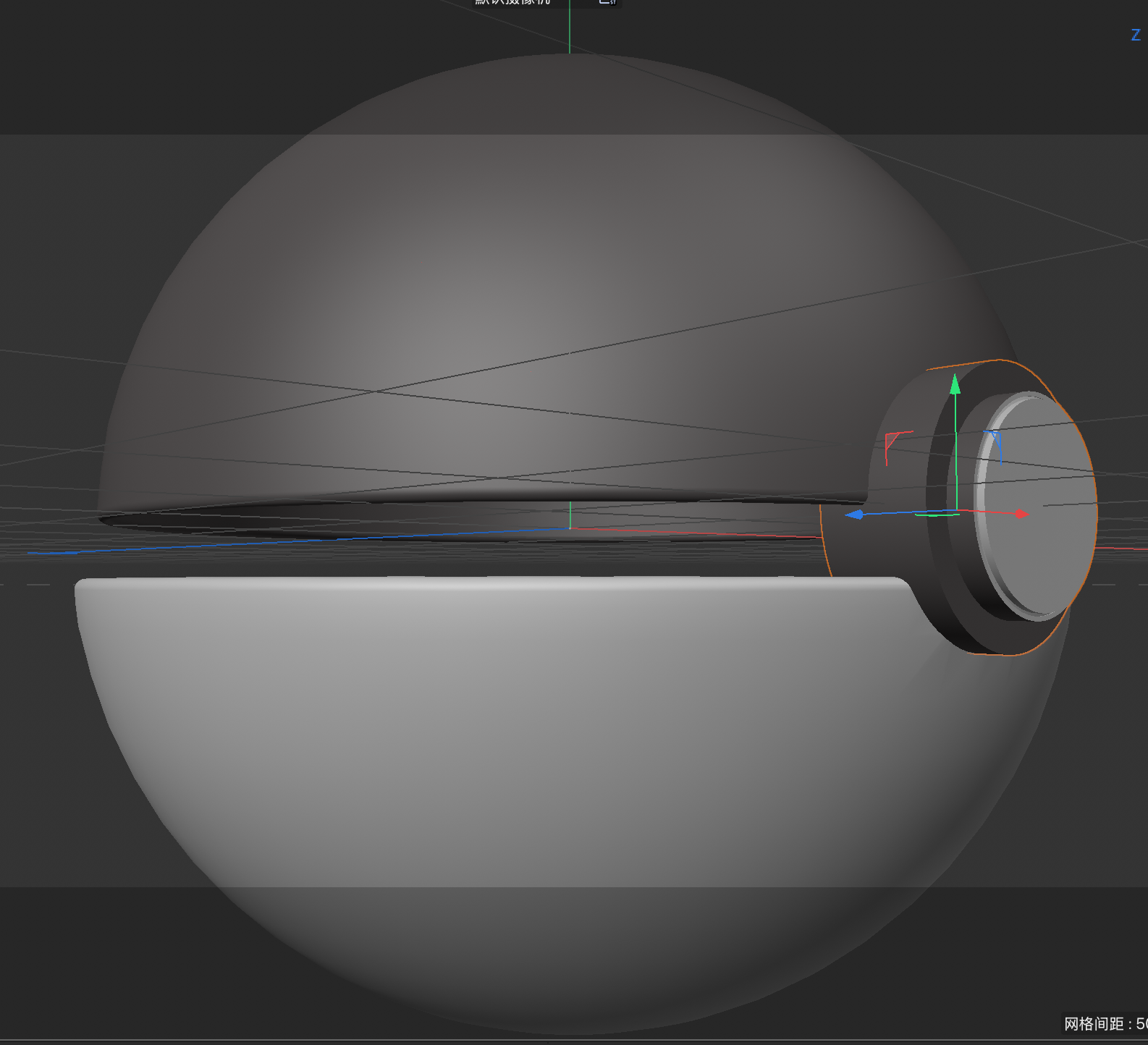Click the 网格间距 grid spacing readout
Image resolution: width=1148 pixels, height=1045 pixels.
(1105, 1023)
